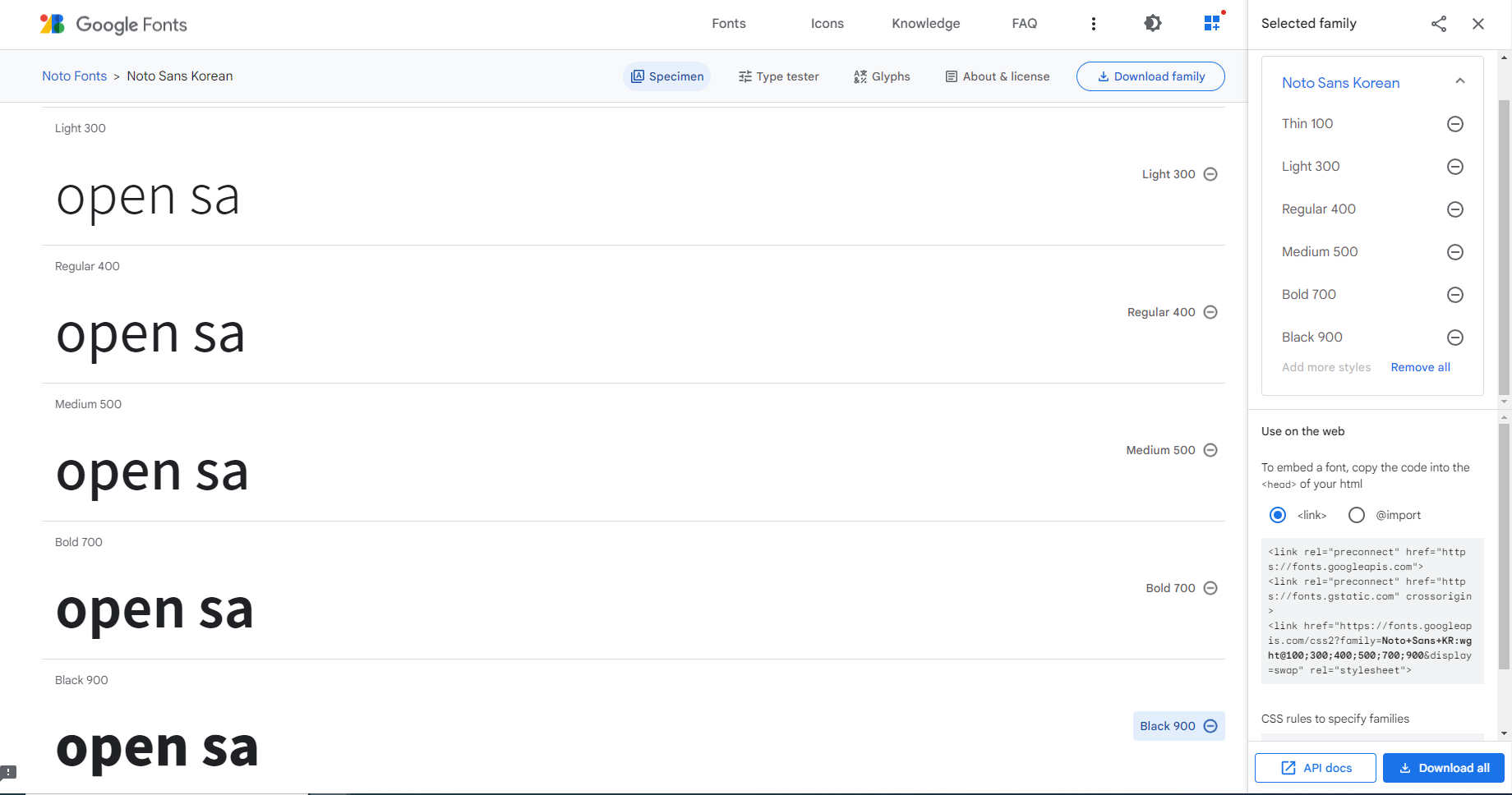Open the API docs link
This screenshot has height=795, width=1512.
pyautogui.click(x=1316, y=768)
